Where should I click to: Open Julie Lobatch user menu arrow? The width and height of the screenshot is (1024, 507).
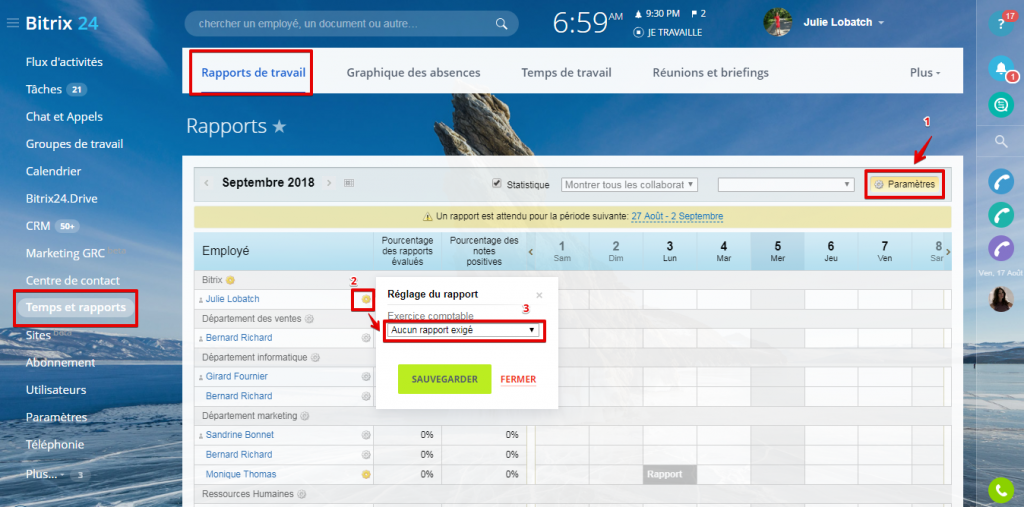coord(881,23)
